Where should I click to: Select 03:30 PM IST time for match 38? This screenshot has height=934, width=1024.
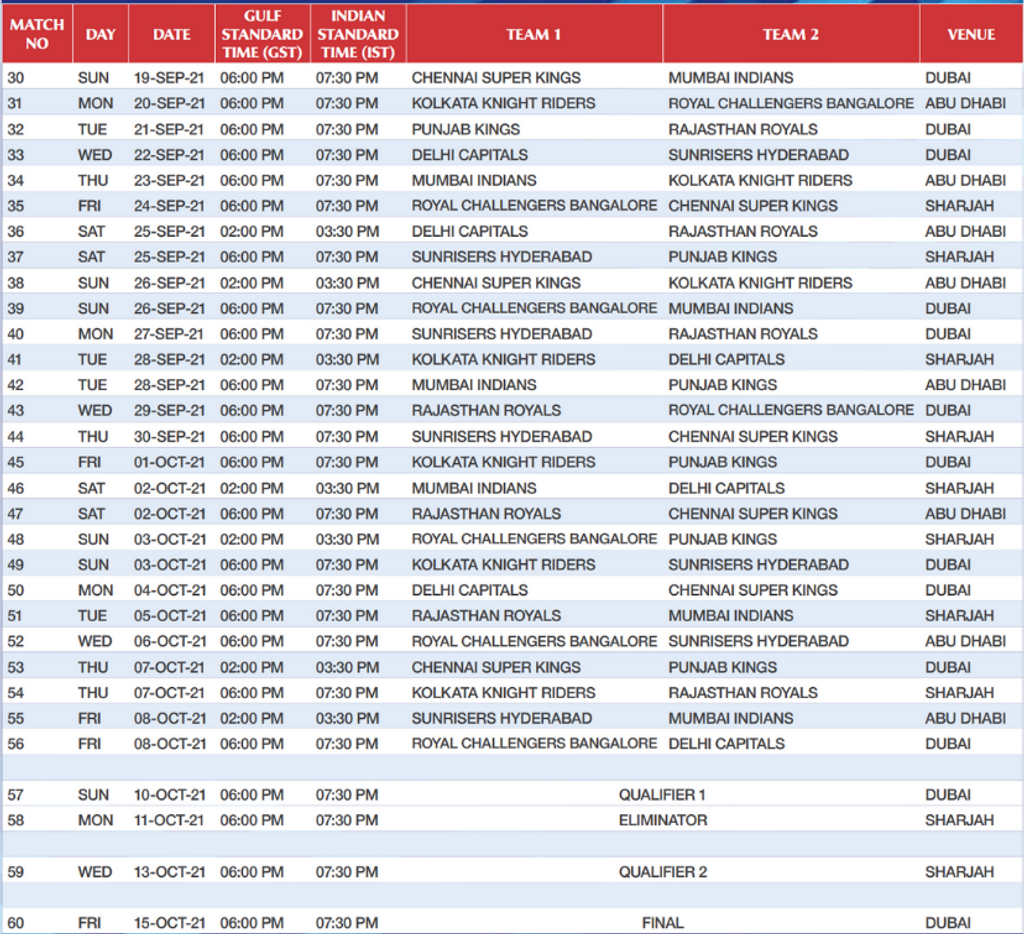(x=347, y=283)
